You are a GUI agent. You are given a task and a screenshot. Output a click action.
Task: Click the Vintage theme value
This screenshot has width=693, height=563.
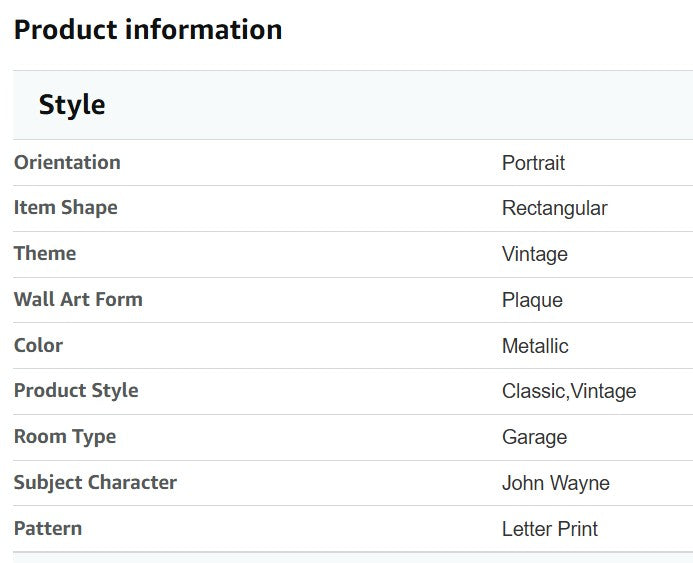coord(535,255)
